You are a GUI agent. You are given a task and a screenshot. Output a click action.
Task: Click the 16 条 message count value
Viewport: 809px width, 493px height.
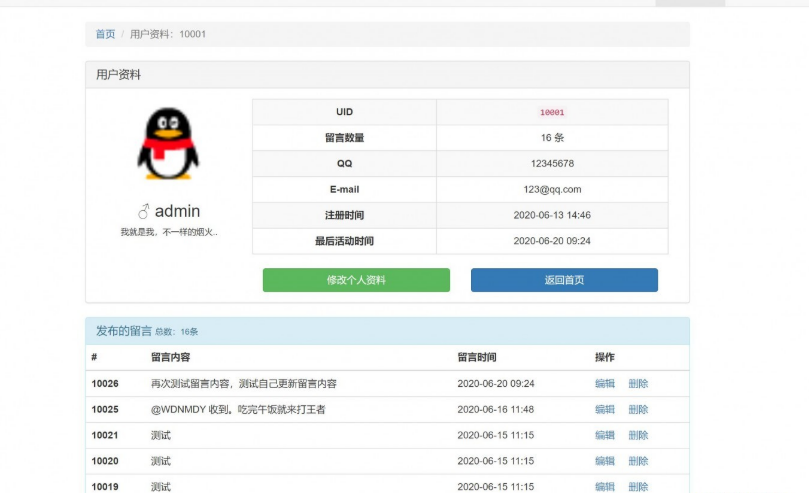coord(552,138)
